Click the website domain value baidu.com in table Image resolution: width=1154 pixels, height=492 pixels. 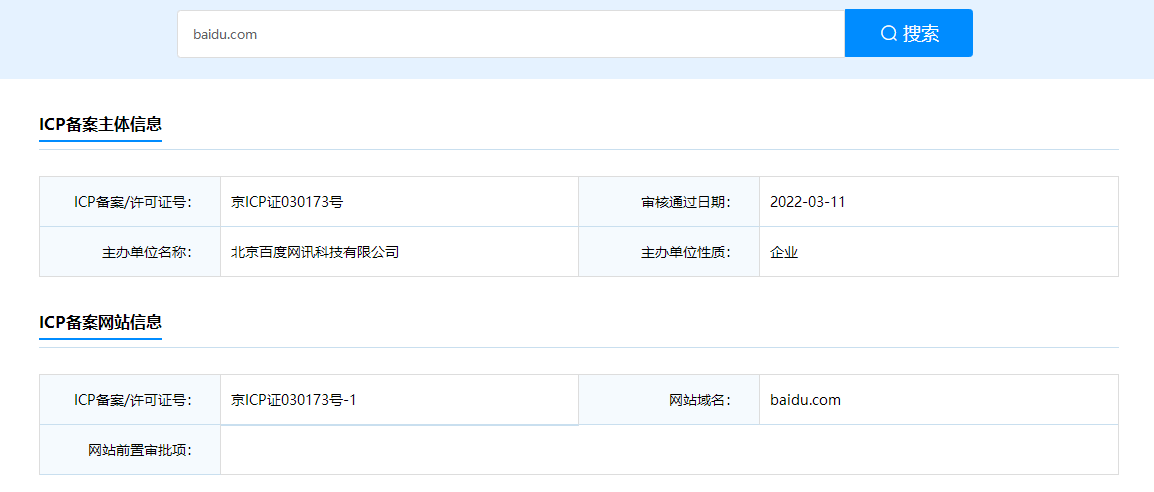[805, 400]
